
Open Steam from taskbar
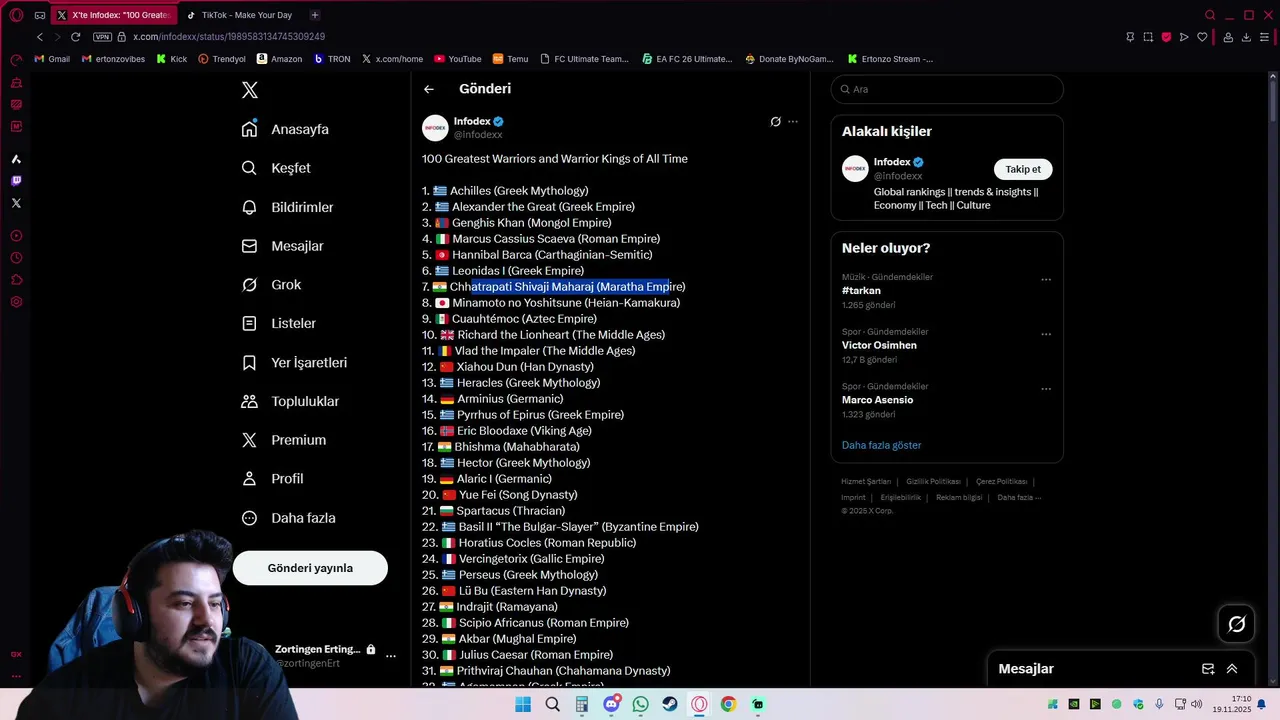(x=670, y=704)
